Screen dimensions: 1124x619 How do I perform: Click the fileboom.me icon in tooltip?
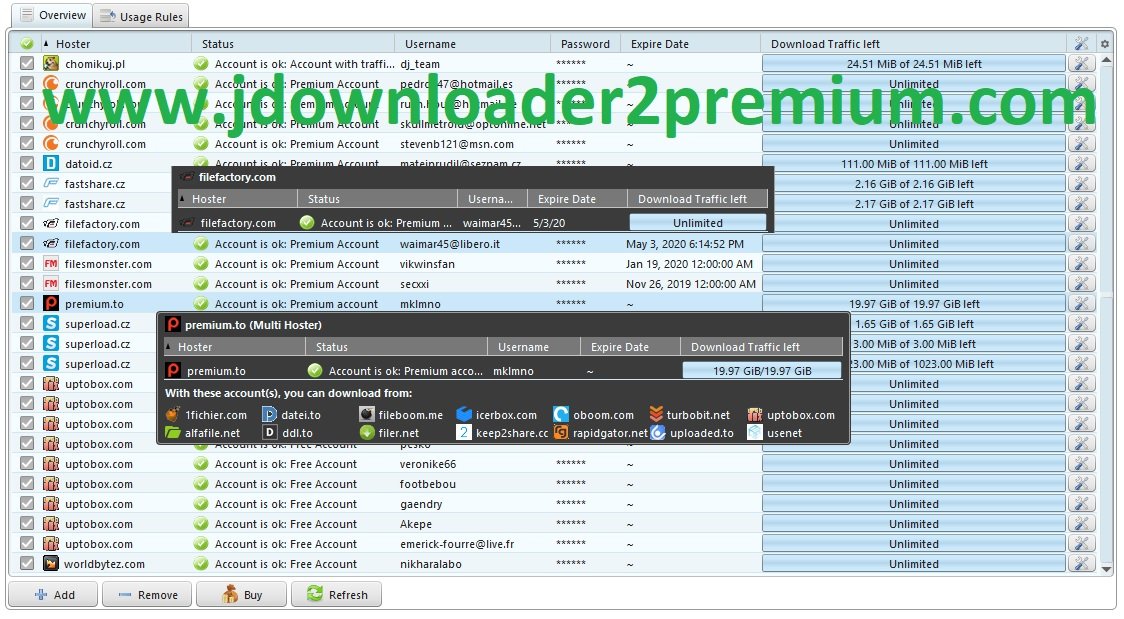tap(367, 415)
